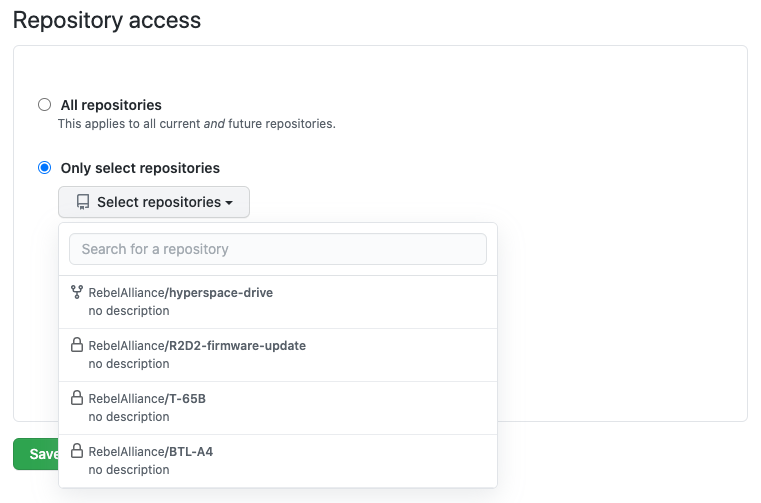Click the lock icon beside R2D2-firmware-update
761x503 pixels.
[x=77, y=345]
